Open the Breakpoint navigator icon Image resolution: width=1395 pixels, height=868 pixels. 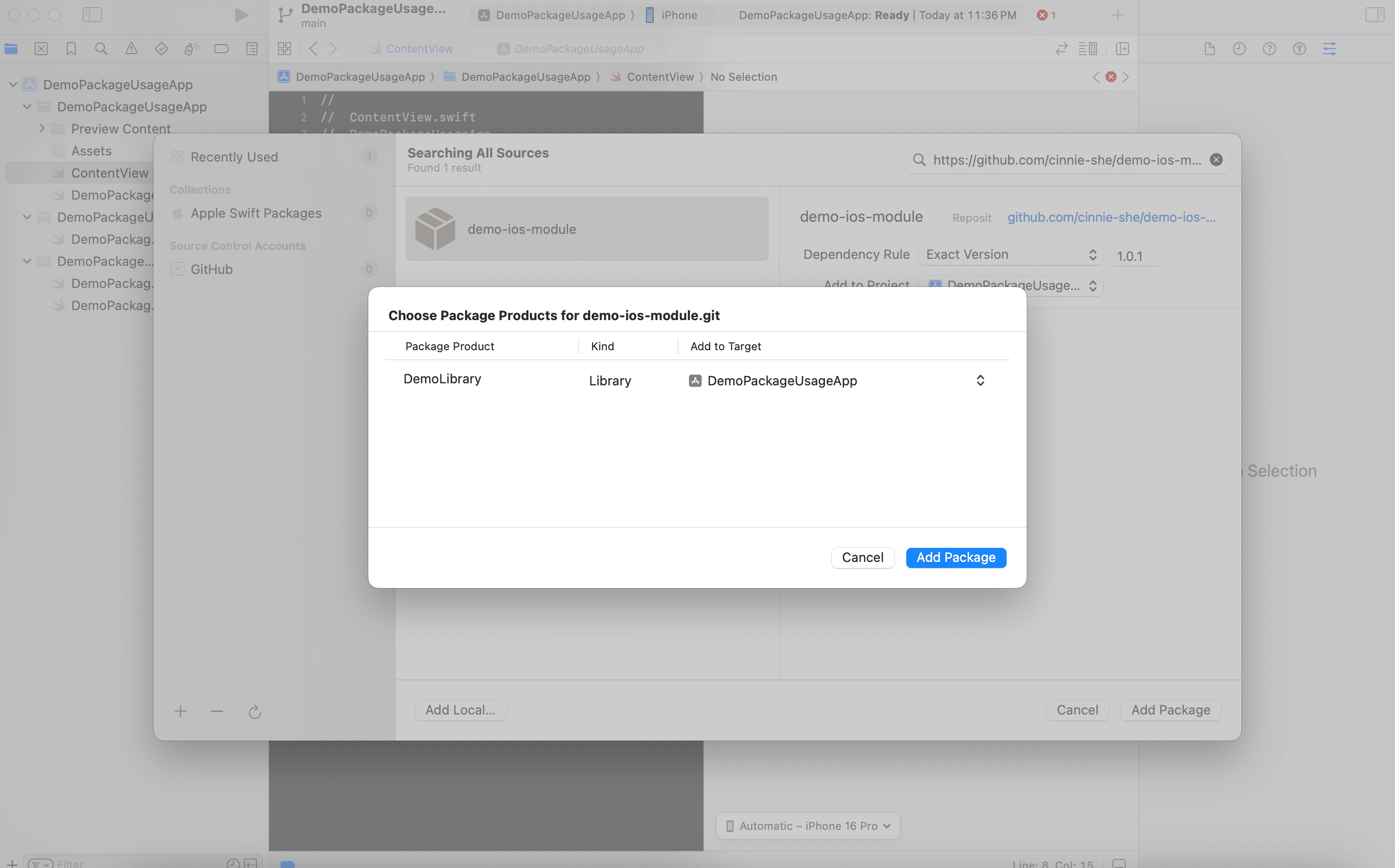point(221,49)
